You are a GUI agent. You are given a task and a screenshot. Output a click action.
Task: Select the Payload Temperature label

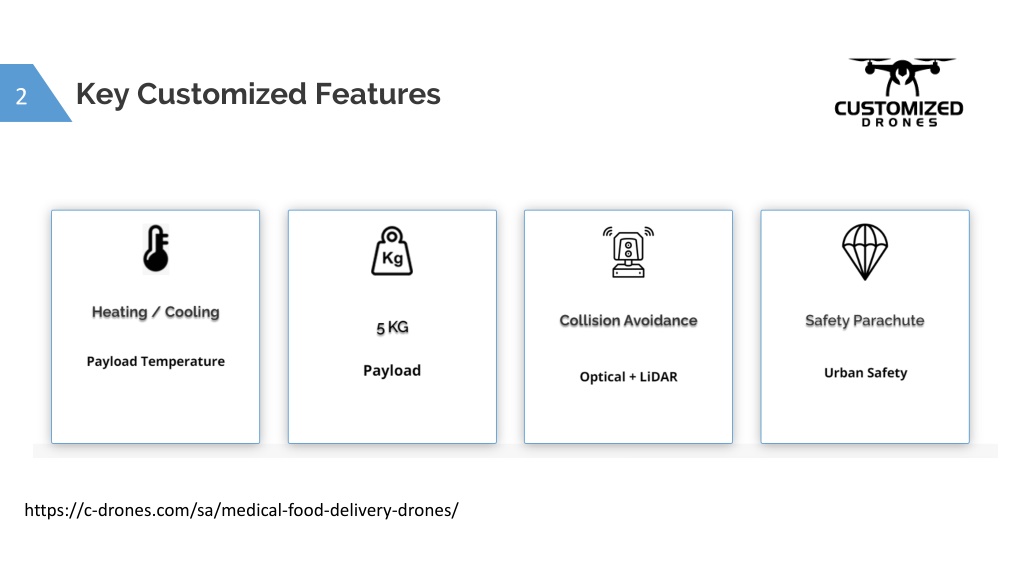click(x=155, y=361)
